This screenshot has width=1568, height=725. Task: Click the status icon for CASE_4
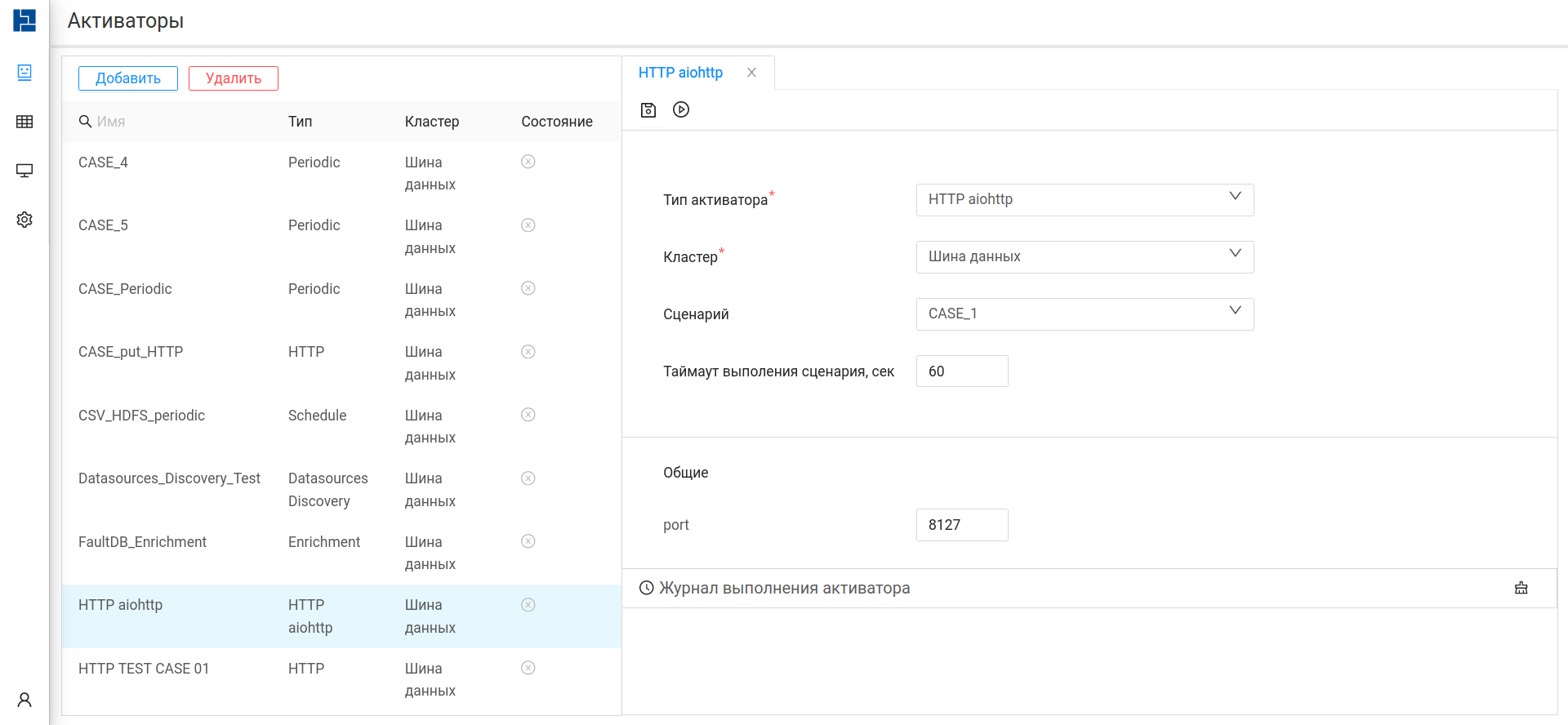[528, 162]
